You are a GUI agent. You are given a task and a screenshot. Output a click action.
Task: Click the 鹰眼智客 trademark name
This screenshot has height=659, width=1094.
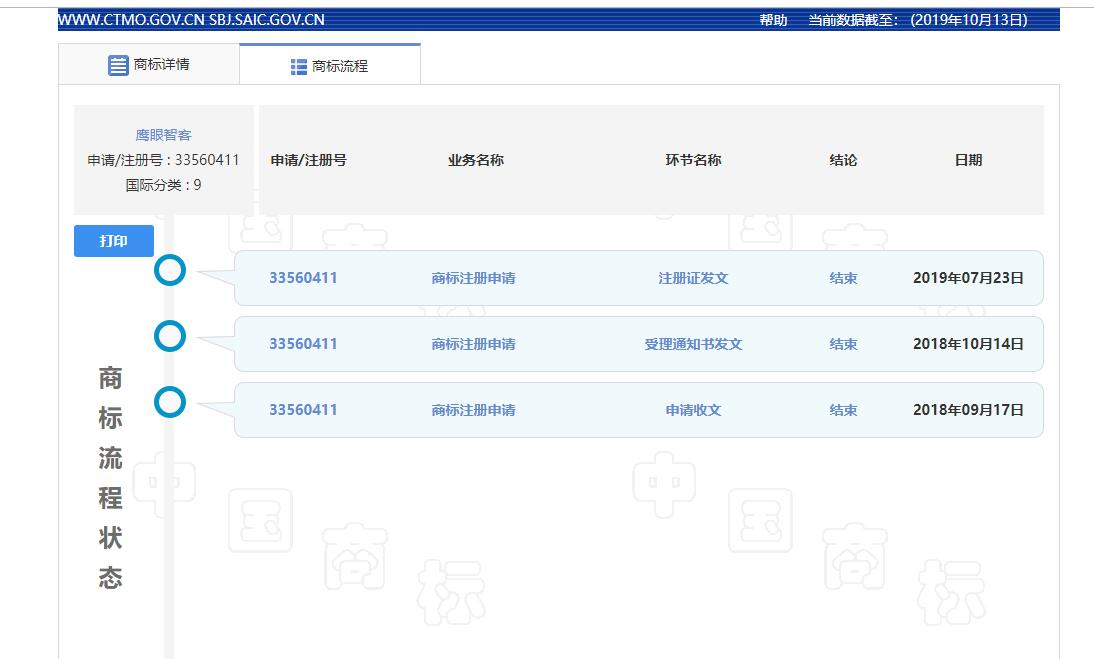[163, 135]
